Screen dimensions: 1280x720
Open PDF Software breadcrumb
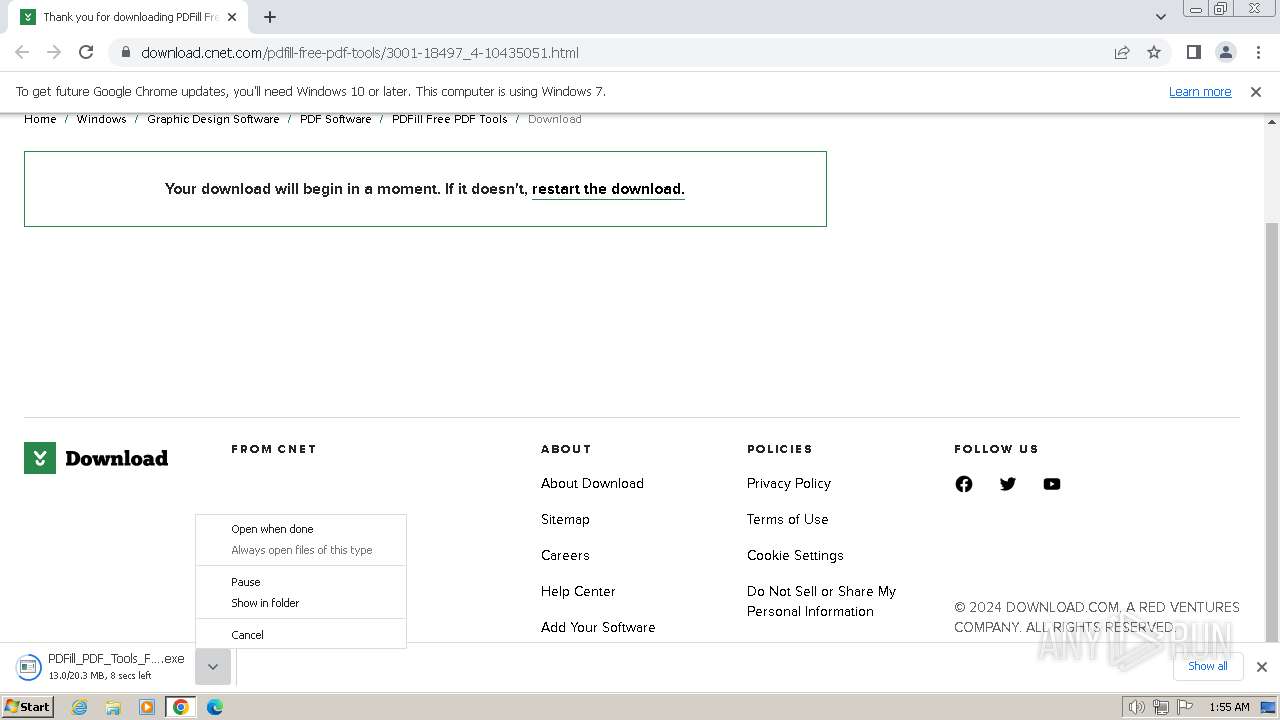pyautogui.click(x=335, y=119)
